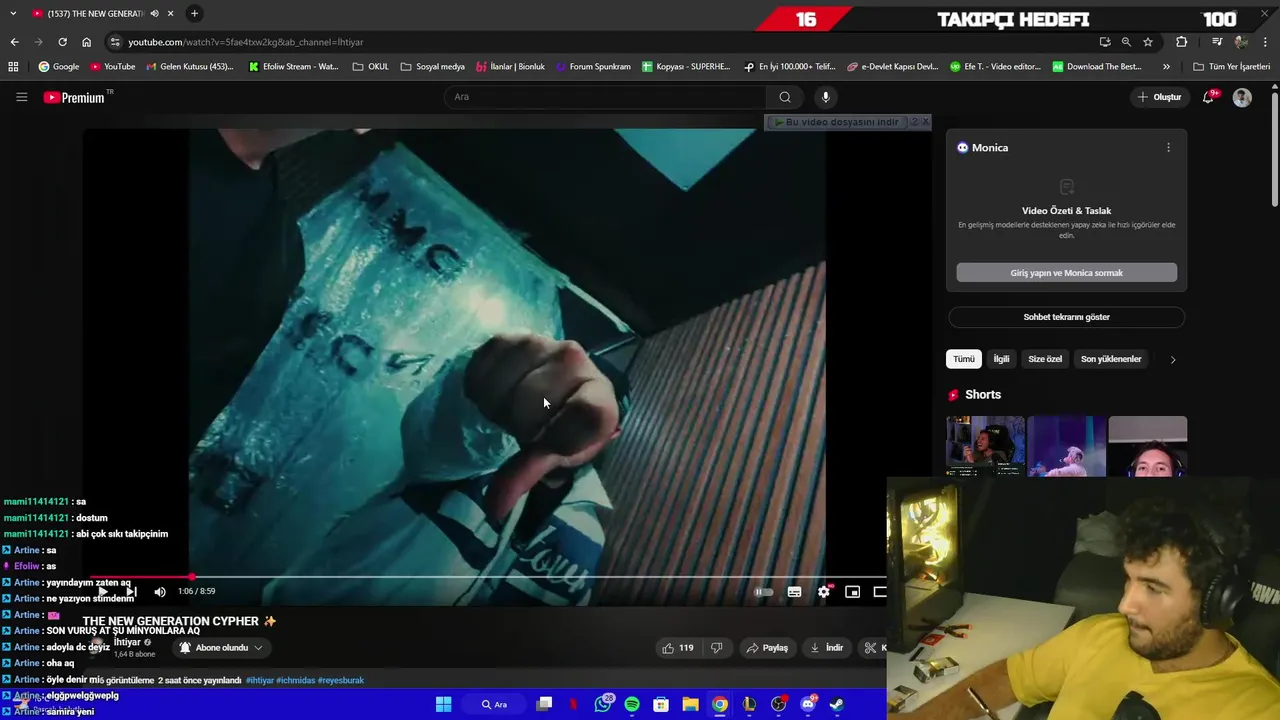This screenshot has width=1280, height=720.
Task: Expand filter chips with right arrow
Action: tap(1173, 359)
